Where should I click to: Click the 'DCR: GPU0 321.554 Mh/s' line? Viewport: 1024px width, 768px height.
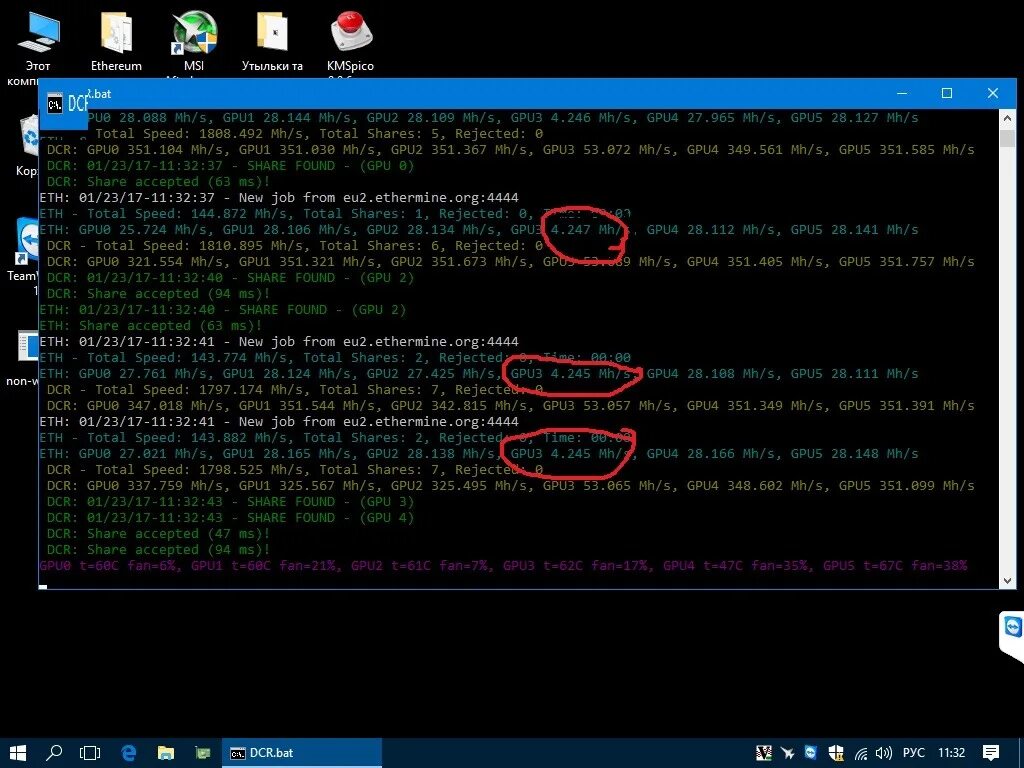(x=511, y=262)
